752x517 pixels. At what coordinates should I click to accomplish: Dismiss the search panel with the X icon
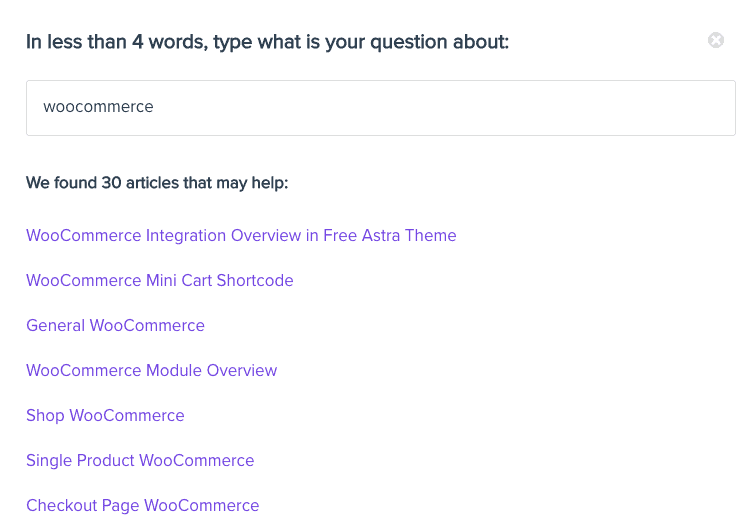coord(716,41)
